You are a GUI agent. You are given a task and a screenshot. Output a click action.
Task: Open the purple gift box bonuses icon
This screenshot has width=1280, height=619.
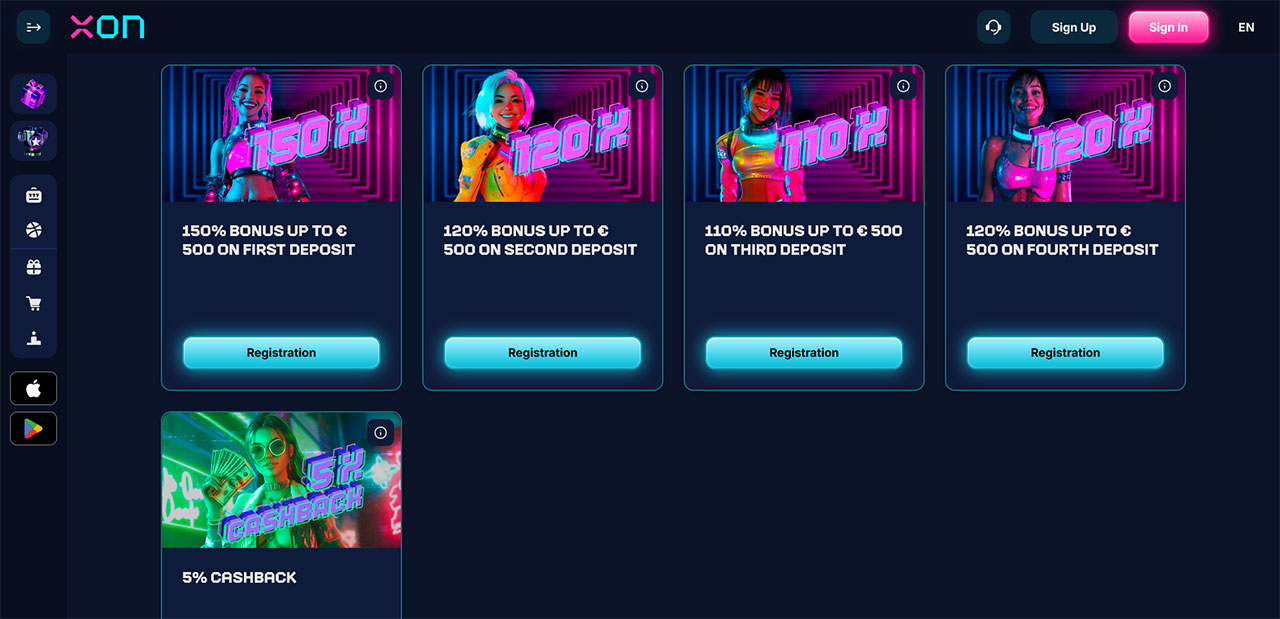33,93
